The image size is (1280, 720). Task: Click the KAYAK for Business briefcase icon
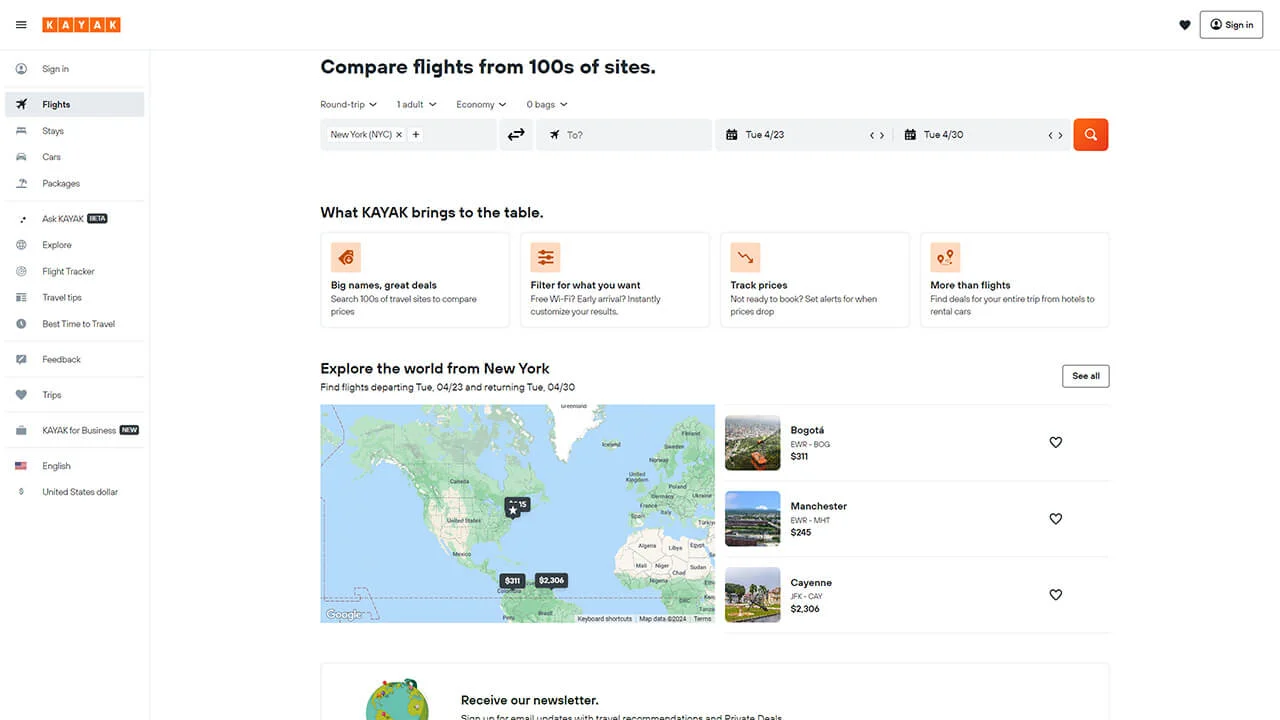point(21,430)
